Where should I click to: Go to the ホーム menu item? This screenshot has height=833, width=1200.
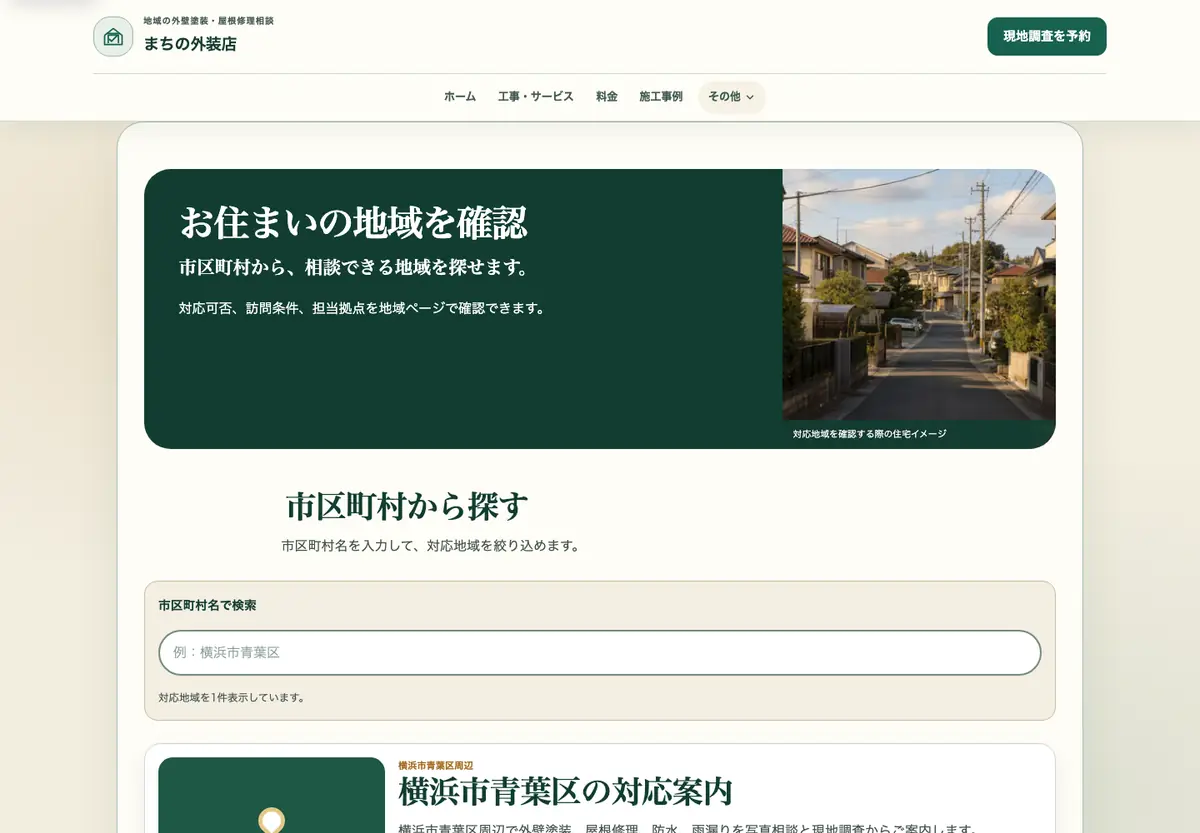click(460, 97)
